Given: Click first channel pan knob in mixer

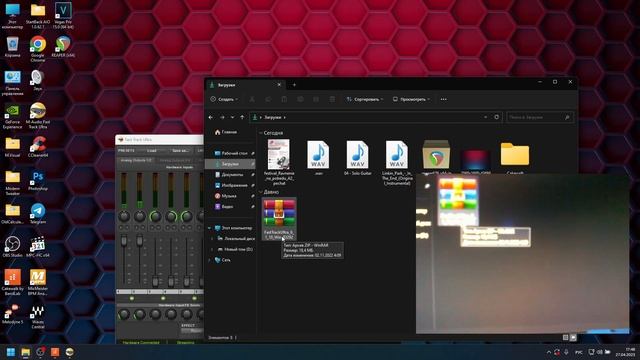Looking at the screenshot, I should [124, 216].
